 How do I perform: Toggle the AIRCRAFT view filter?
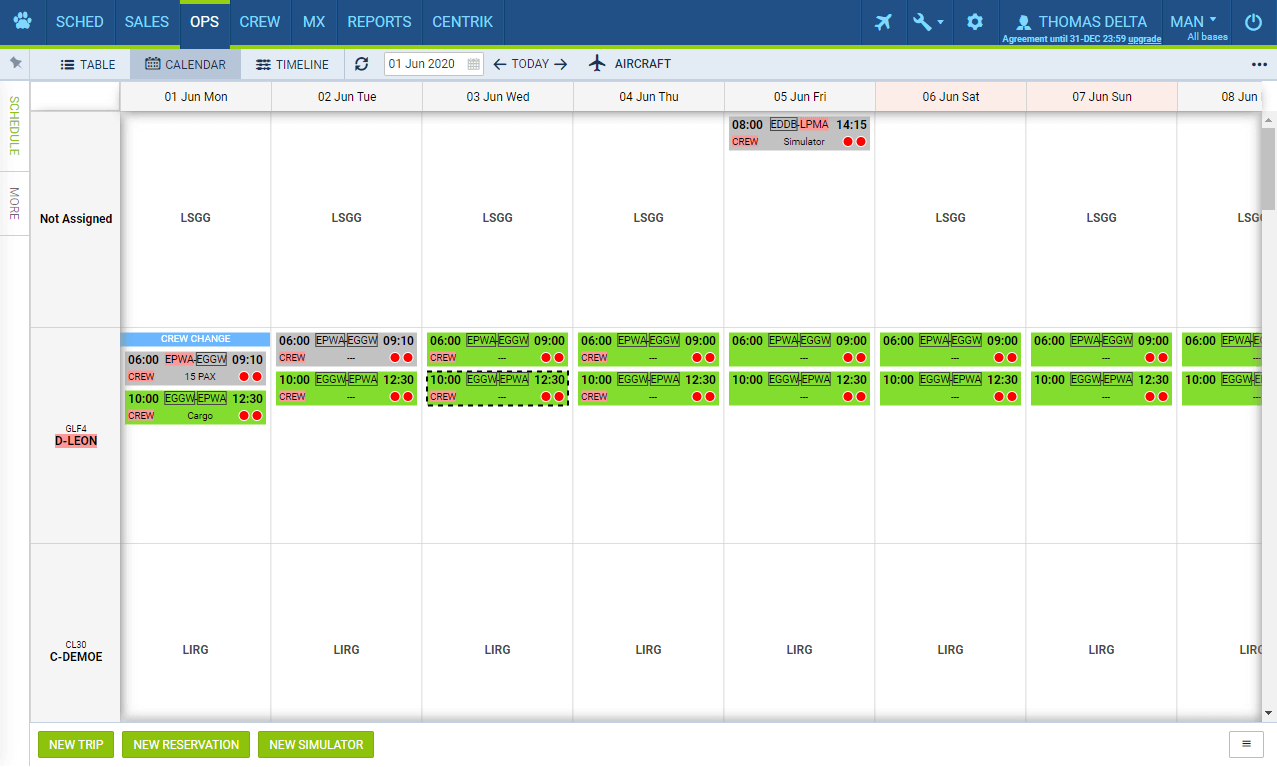point(630,64)
